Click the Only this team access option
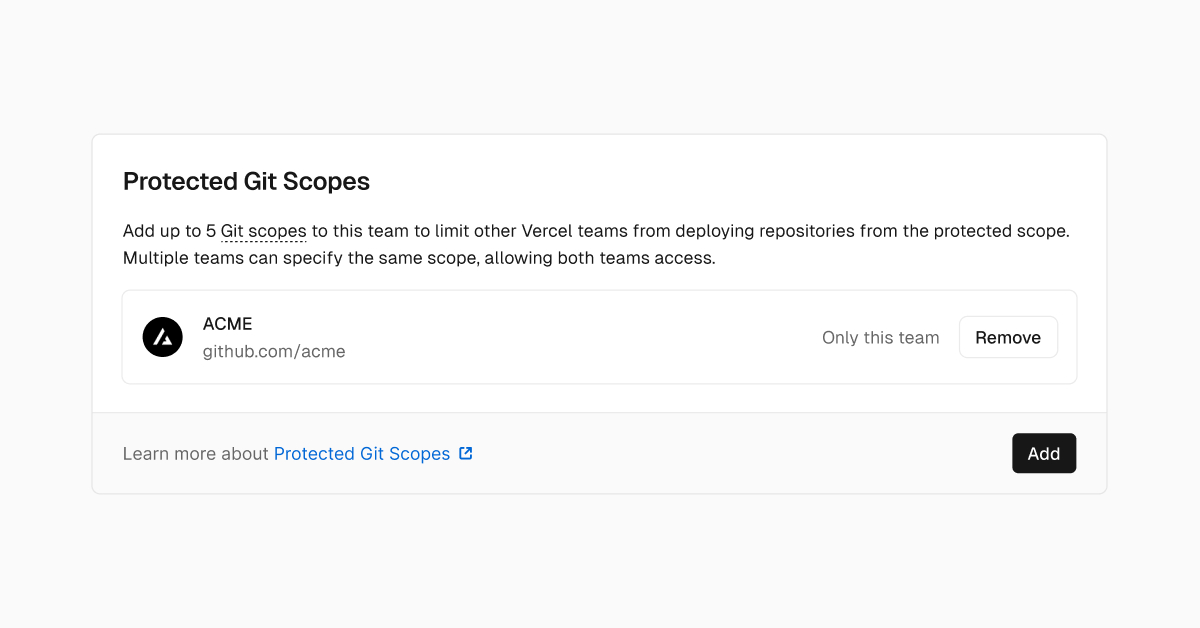1200x628 pixels. pos(880,337)
